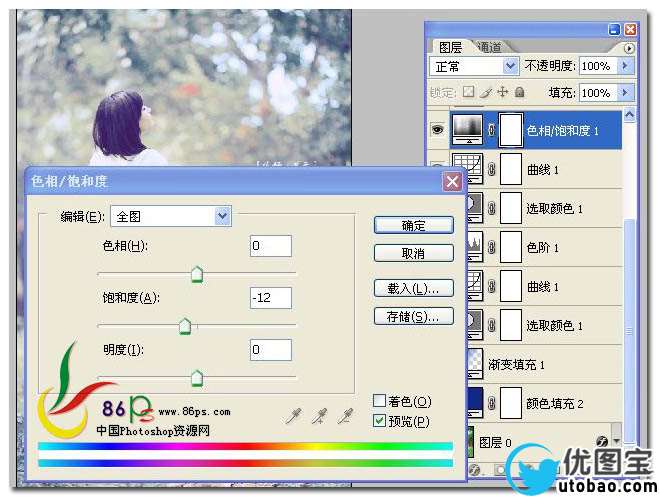Click the 色相(H) value field
The image size is (660, 500).
click(x=271, y=245)
